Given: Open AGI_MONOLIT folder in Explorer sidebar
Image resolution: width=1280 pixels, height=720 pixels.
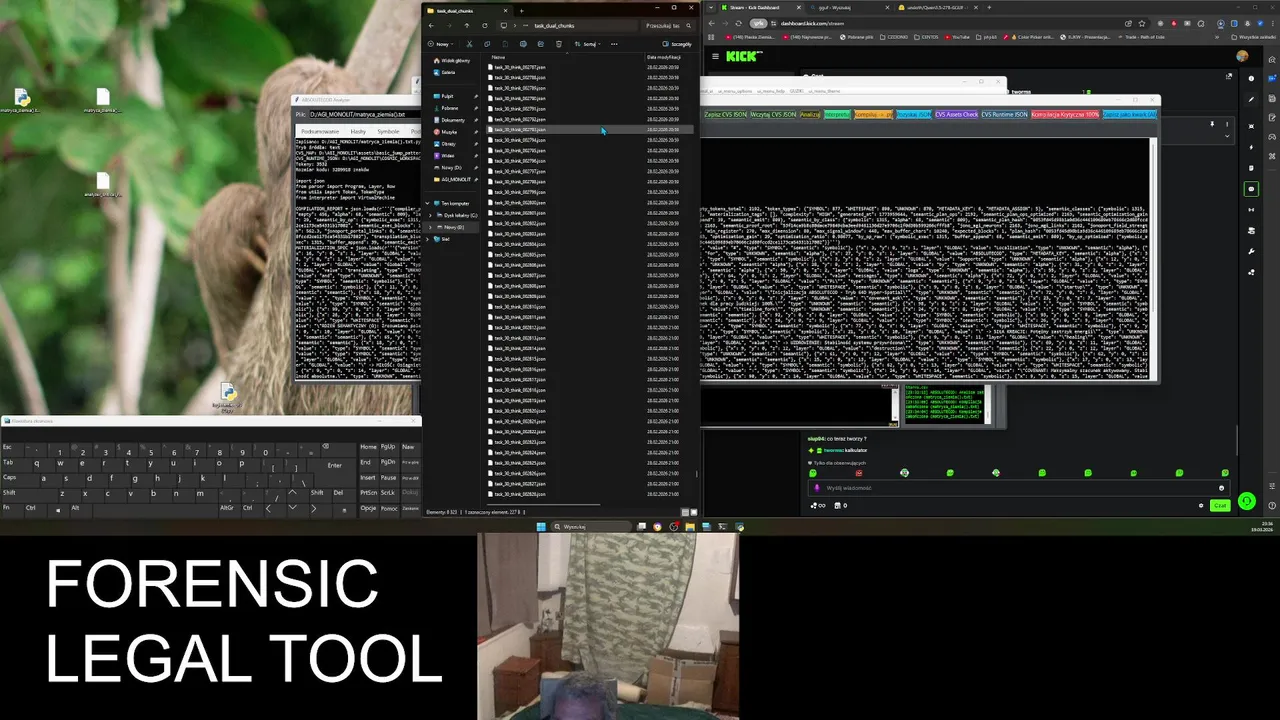Looking at the screenshot, I should tap(456, 179).
